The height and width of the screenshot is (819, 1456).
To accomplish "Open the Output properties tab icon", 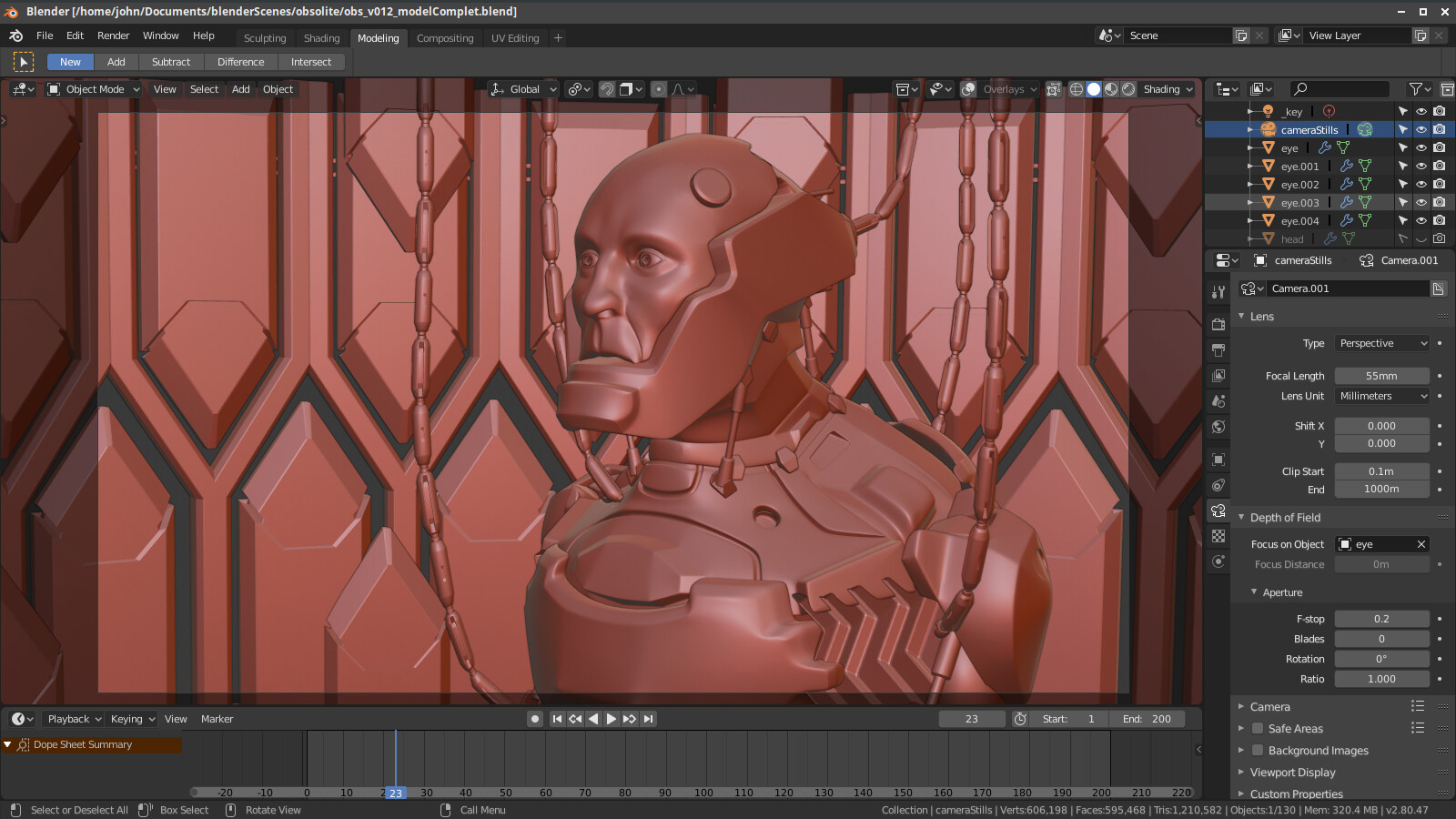I will 1218,349.
